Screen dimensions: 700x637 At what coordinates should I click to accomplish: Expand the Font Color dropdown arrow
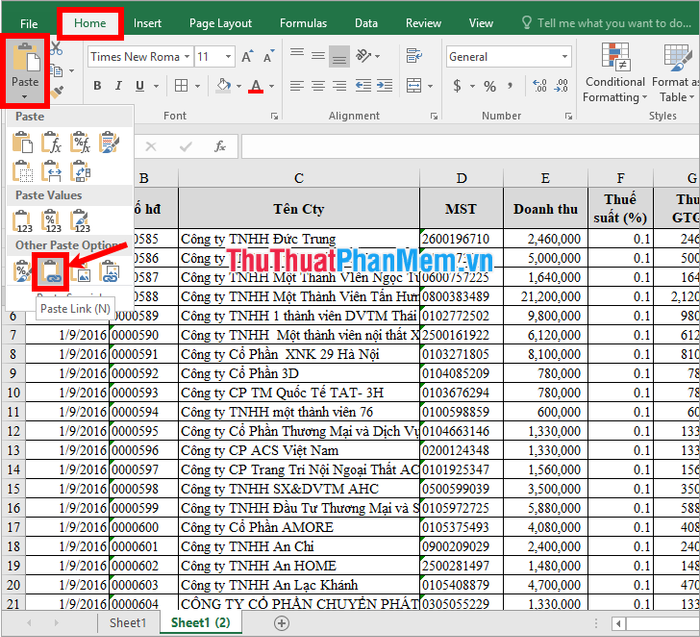tap(272, 86)
